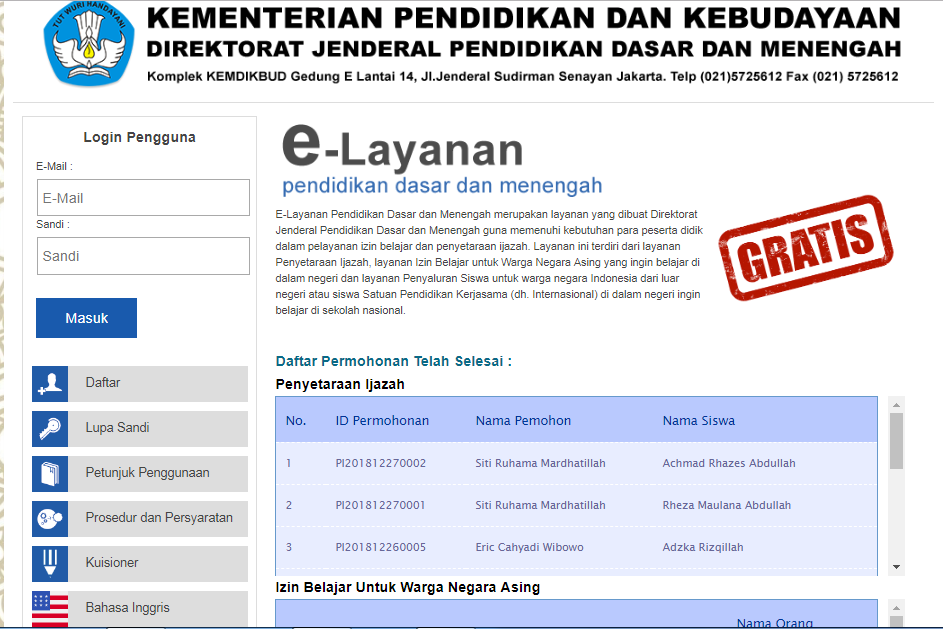Screen dimensions: 943x629
Task: Click Siti Ruhama Mardhatillah in row 1
Action: click(x=541, y=463)
